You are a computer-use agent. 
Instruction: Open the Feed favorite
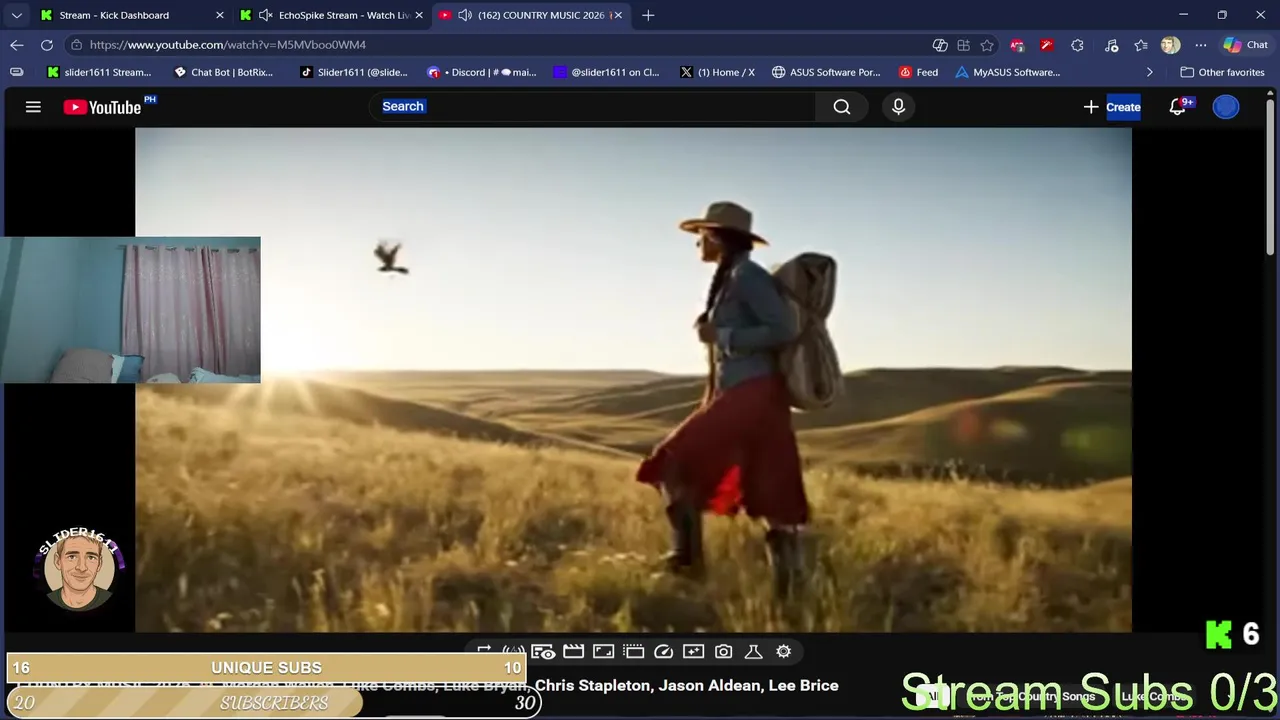pyautogui.click(x=918, y=72)
